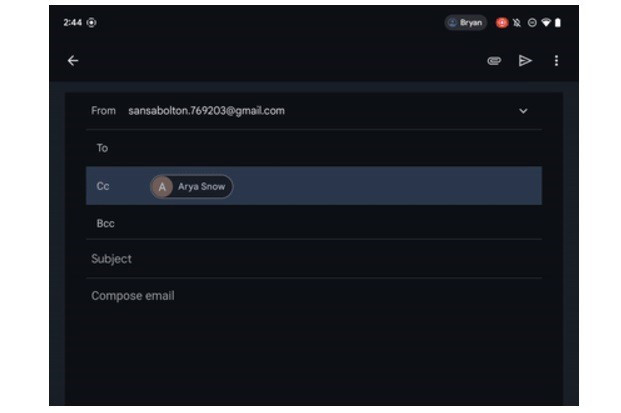Image resolution: width=621 pixels, height=413 pixels.
Task: Tap the clock time in status bar
Action: click(72, 23)
